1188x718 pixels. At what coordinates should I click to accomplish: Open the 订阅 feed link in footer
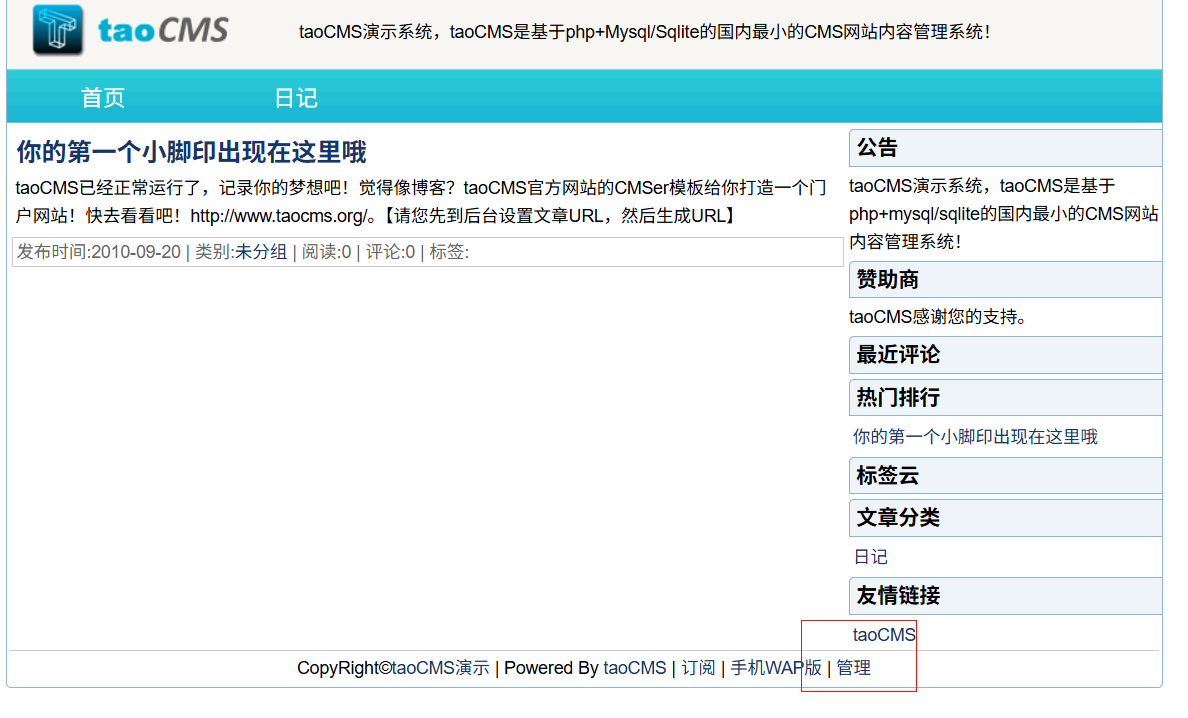coord(698,668)
